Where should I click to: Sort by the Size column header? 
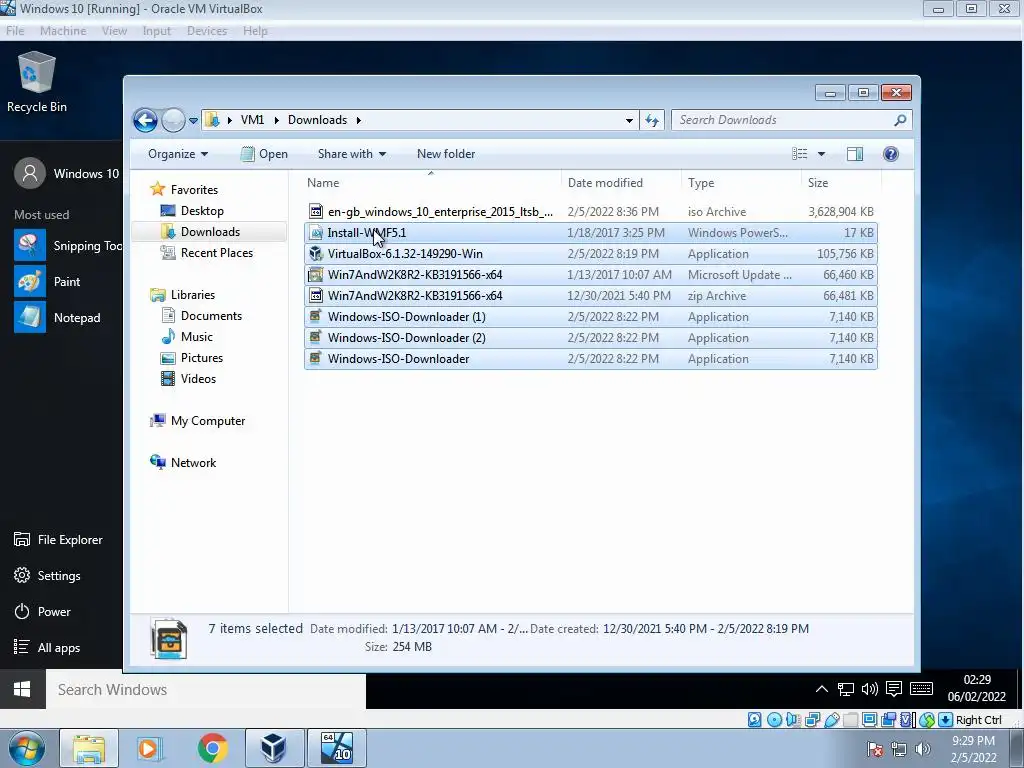click(x=841, y=183)
